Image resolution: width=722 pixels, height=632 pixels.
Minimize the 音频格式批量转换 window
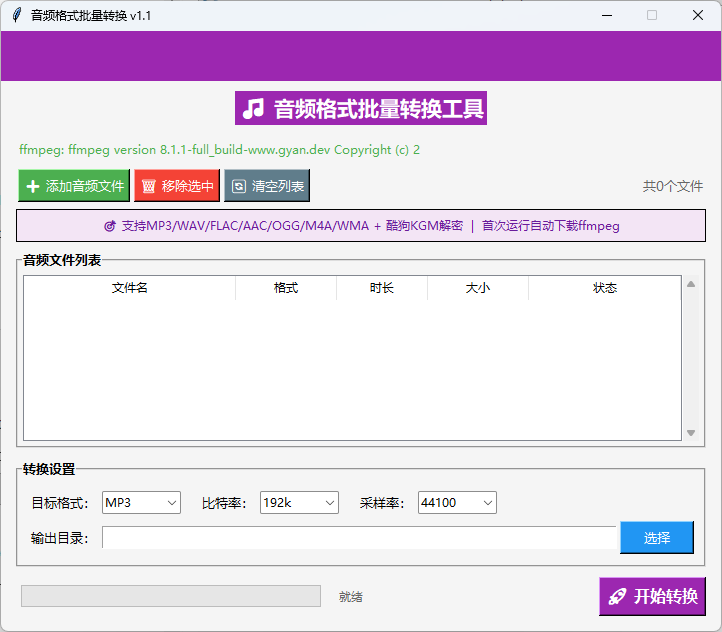(x=607, y=15)
